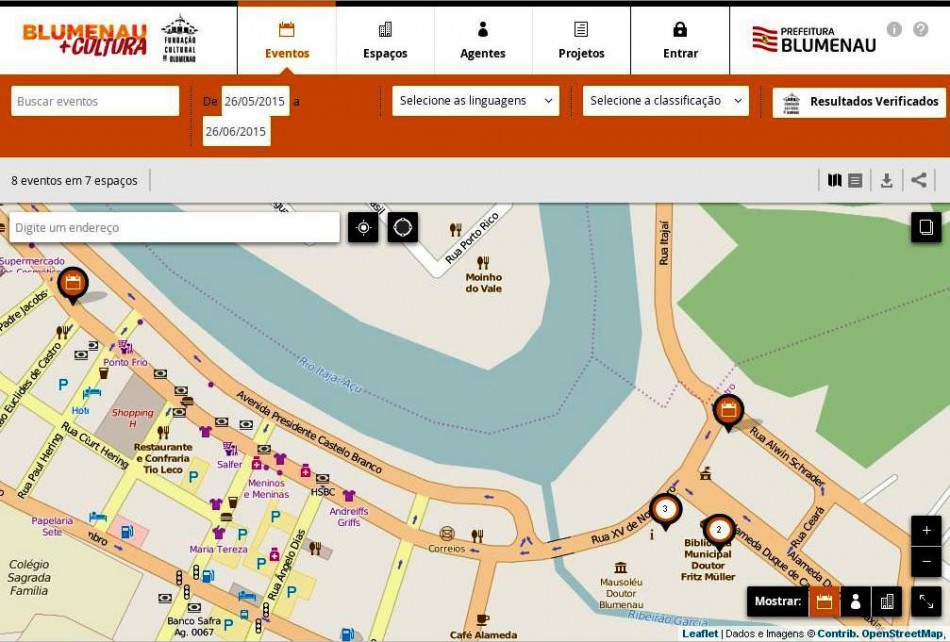Open cluster marker showing 2 events

pyautogui.click(x=719, y=532)
